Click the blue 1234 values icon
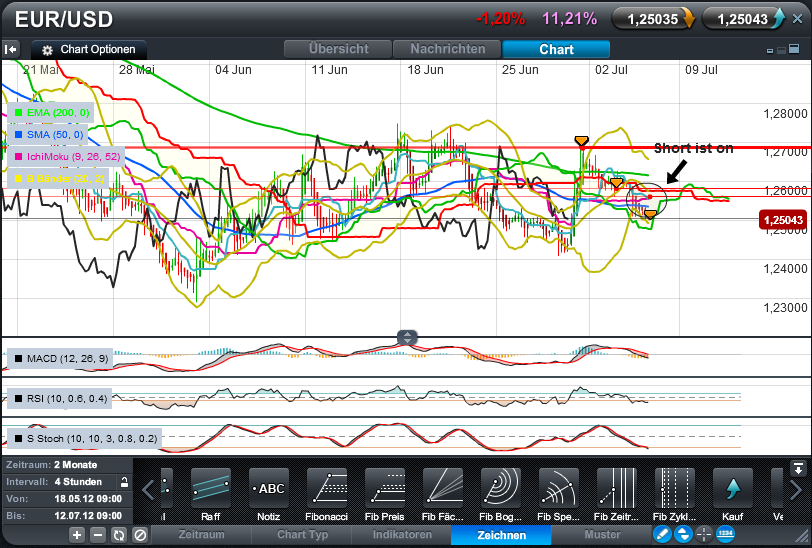This screenshot has width=812, height=548. 725,534
